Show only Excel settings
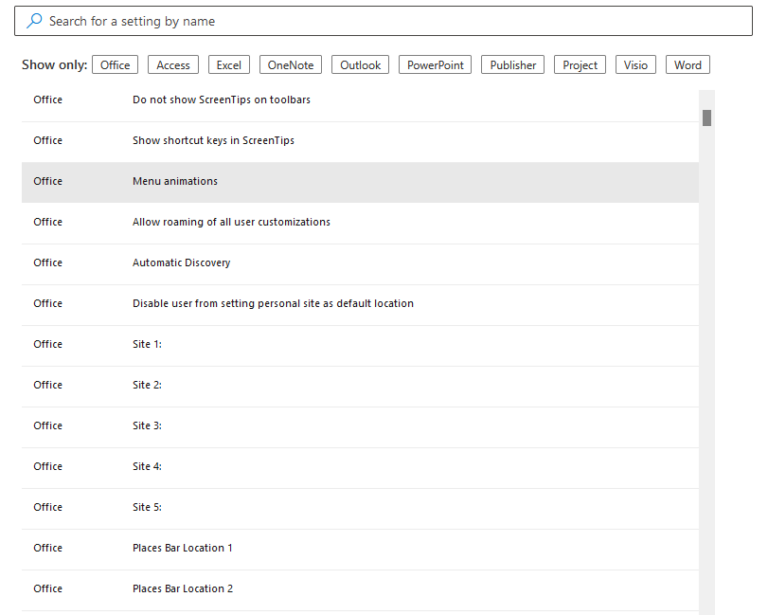This screenshot has height=615, width=768. [229, 65]
